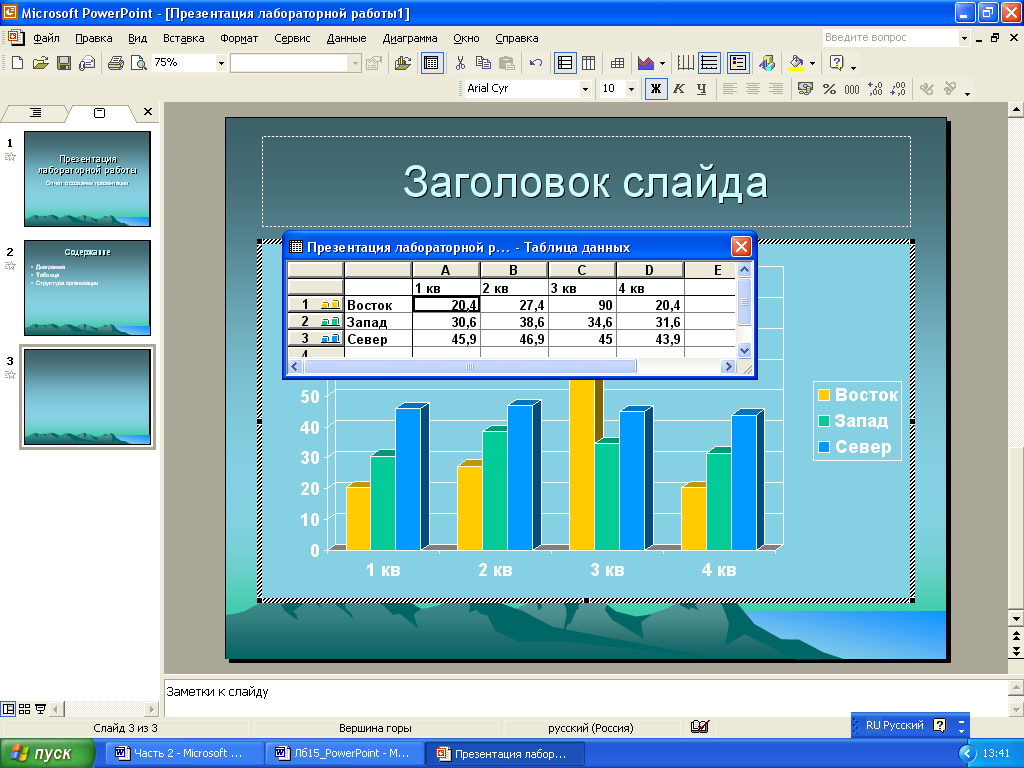Click the Import File chart icon
This screenshot has height=768, width=1024.
(x=403, y=63)
